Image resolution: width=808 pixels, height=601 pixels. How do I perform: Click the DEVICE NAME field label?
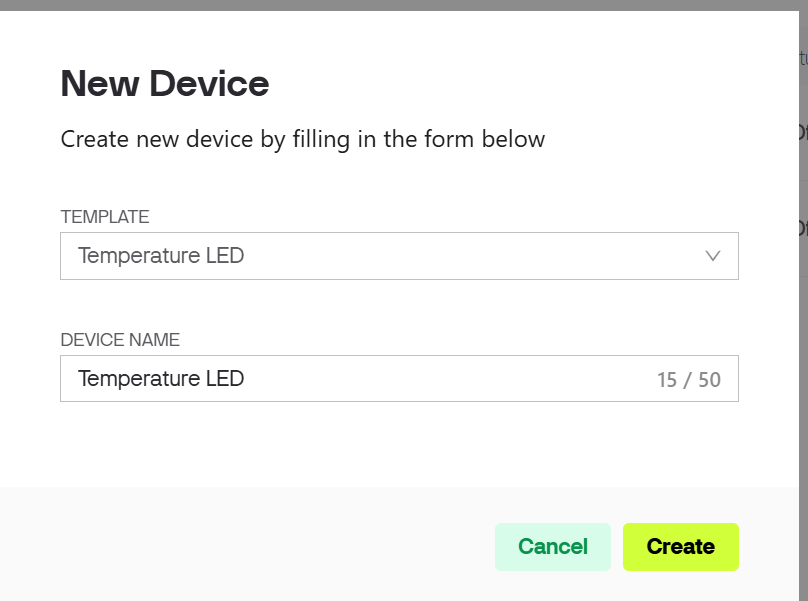pyautogui.click(x=120, y=340)
